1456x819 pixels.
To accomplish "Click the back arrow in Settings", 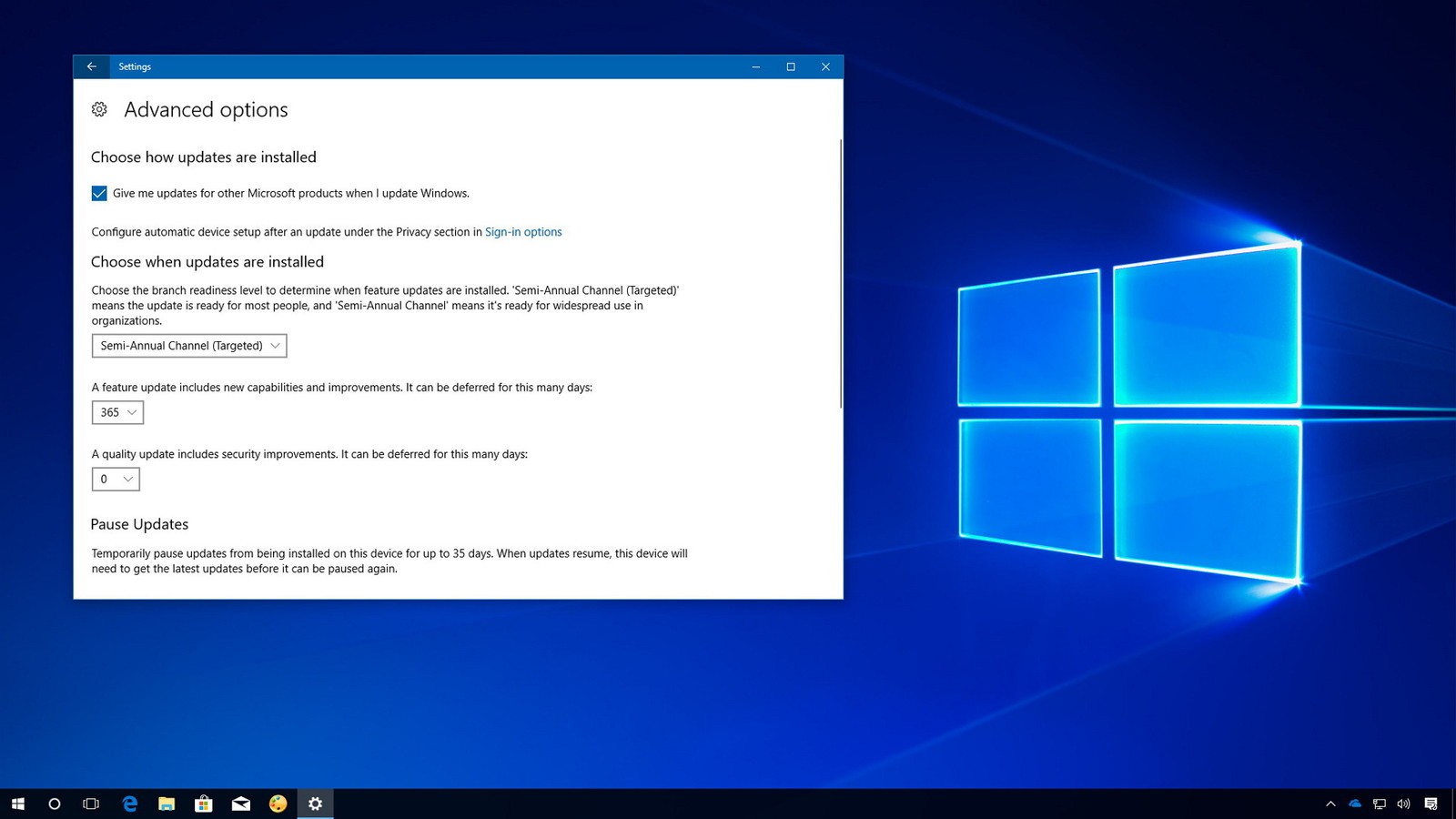I will tap(92, 66).
